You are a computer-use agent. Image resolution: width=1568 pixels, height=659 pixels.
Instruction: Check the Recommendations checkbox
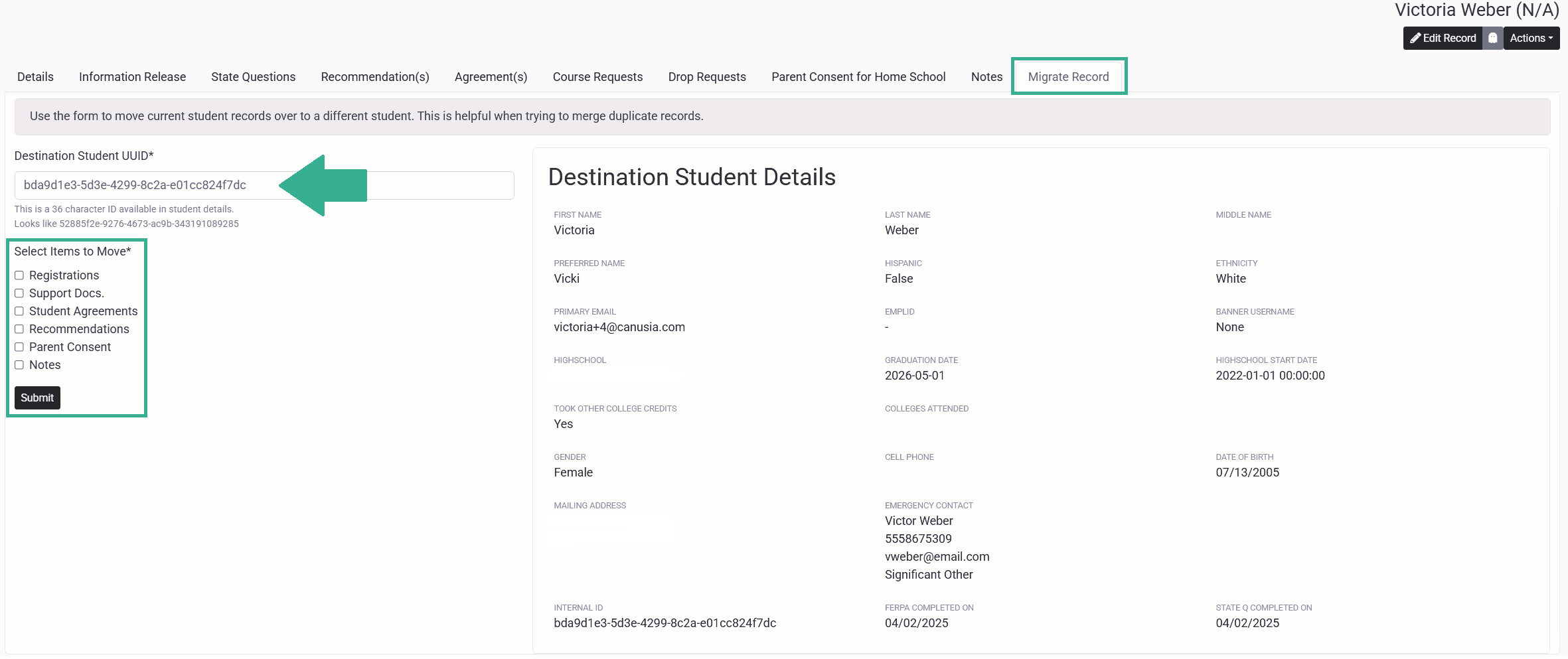click(19, 329)
